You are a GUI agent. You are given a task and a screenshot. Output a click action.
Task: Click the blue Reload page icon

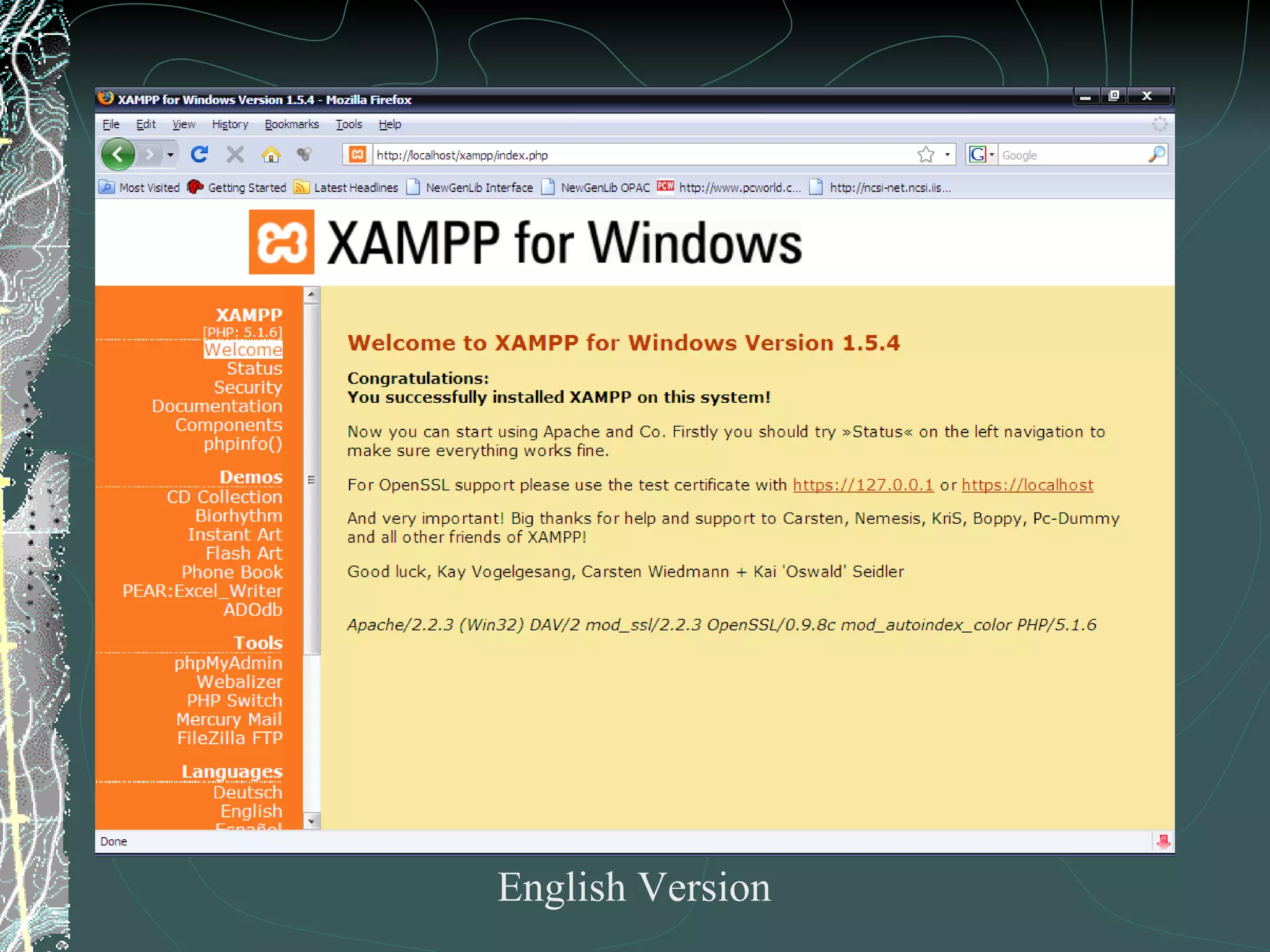click(199, 154)
